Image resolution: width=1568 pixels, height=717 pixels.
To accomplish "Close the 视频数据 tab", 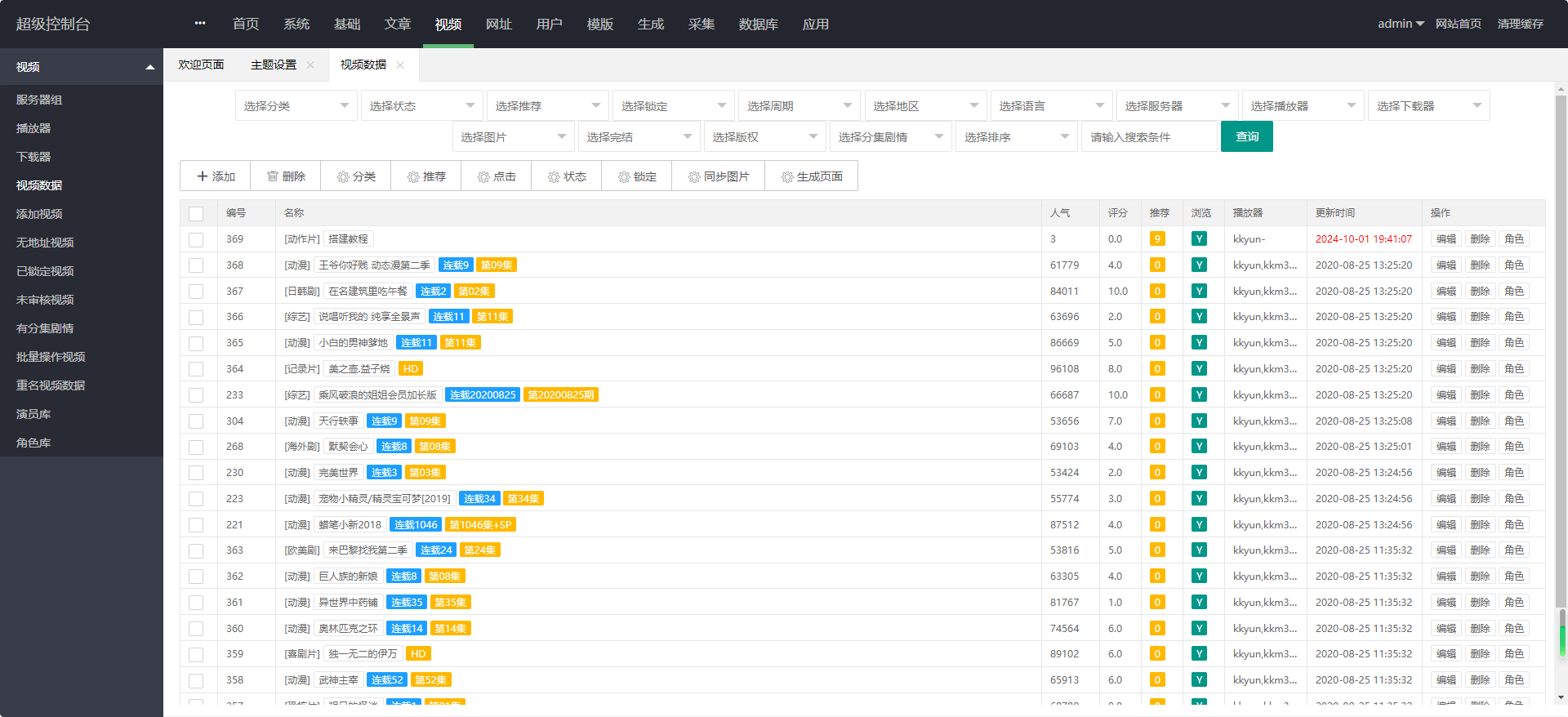I will (x=400, y=65).
